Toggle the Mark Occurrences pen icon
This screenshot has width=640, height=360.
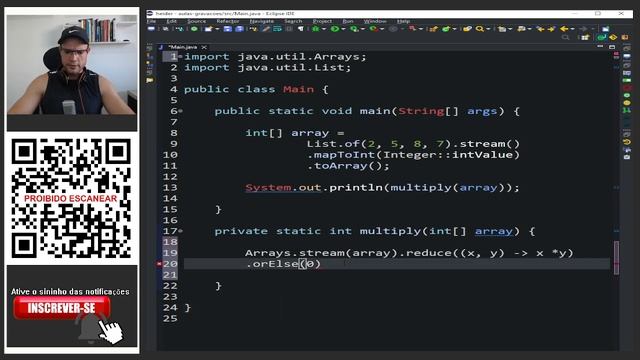coord(266,29)
